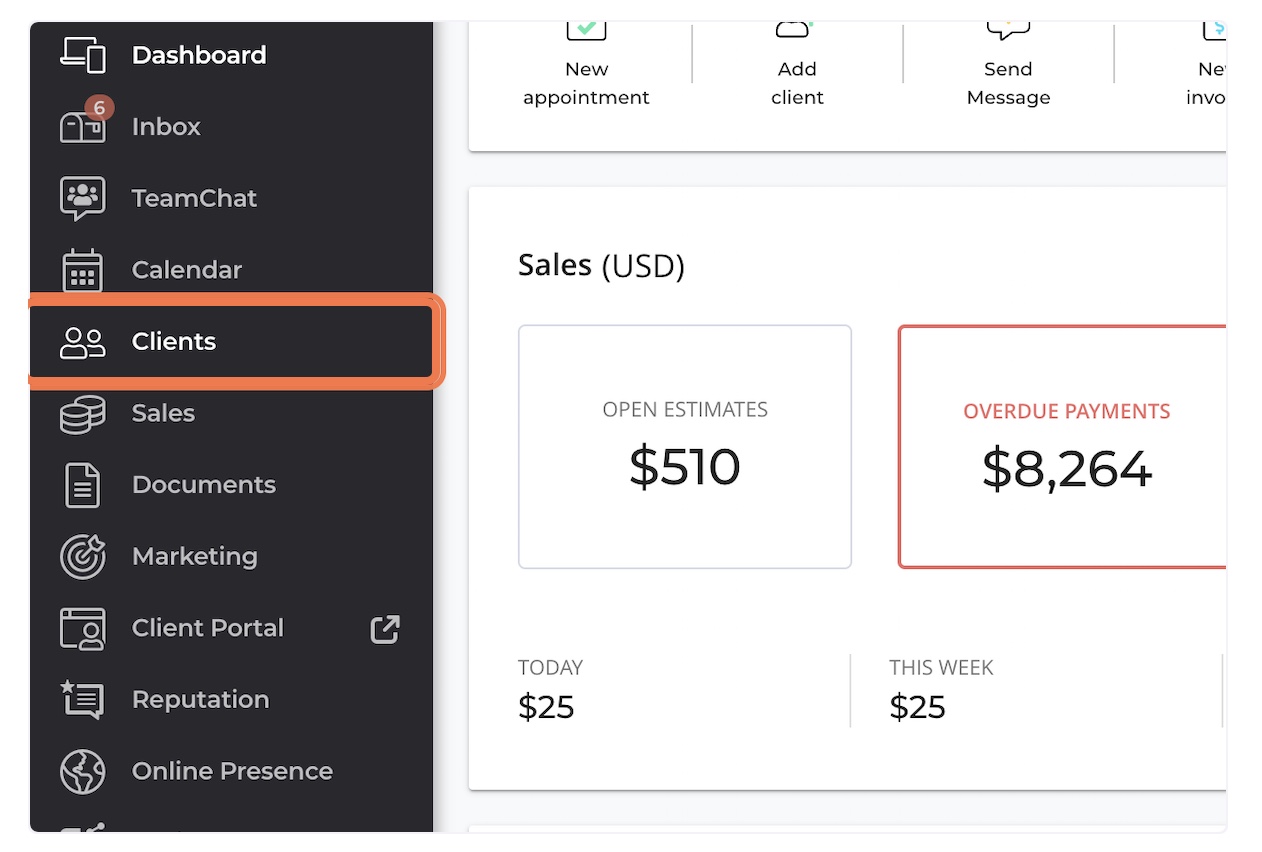Click the Online Presence globe icon
This screenshot has height=852, width=1262.
click(x=82, y=771)
